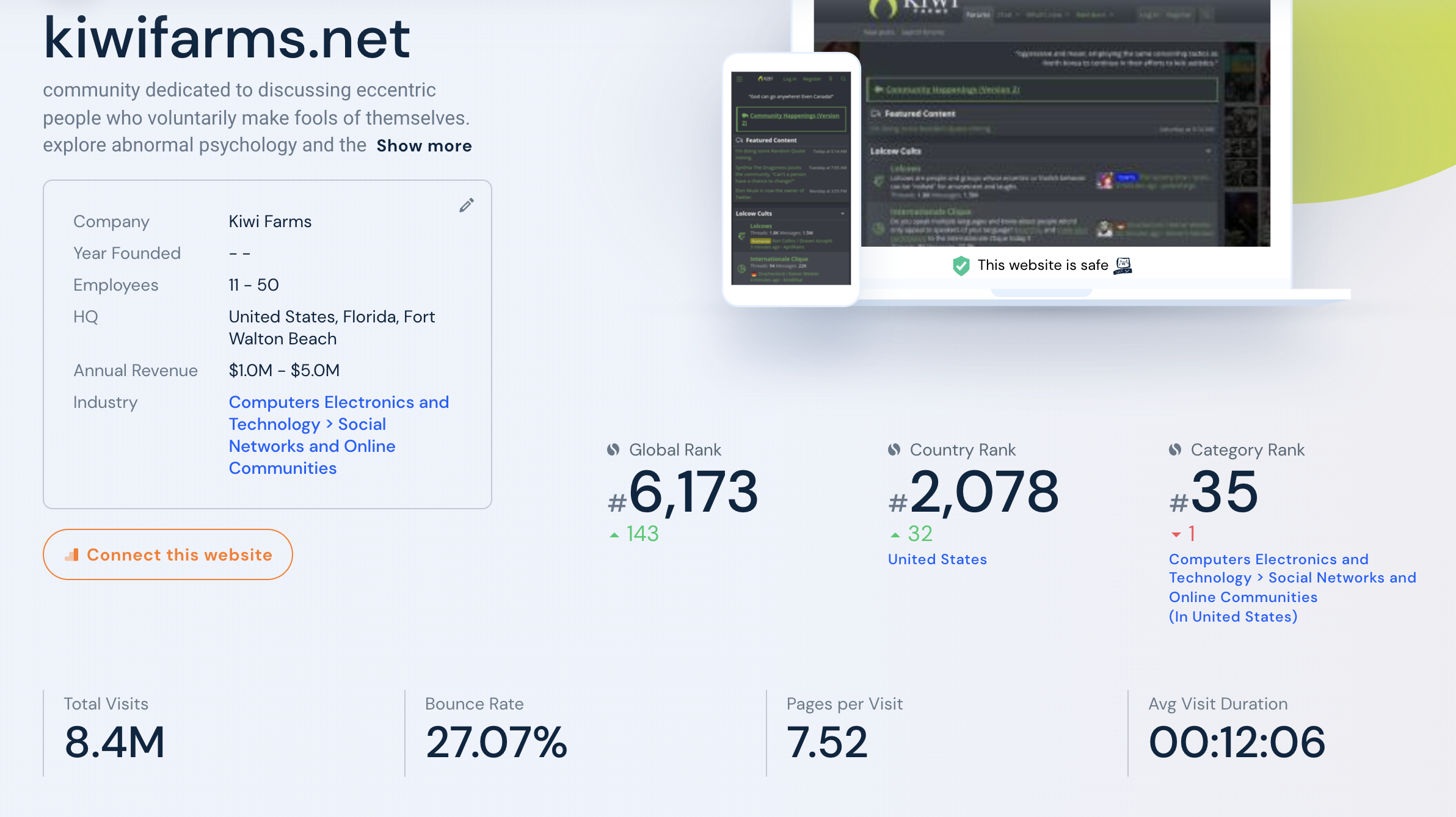The height and width of the screenshot is (817, 1456).
Task: Click the pencil edit icon in company card
Action: click(x=467, y=205)
